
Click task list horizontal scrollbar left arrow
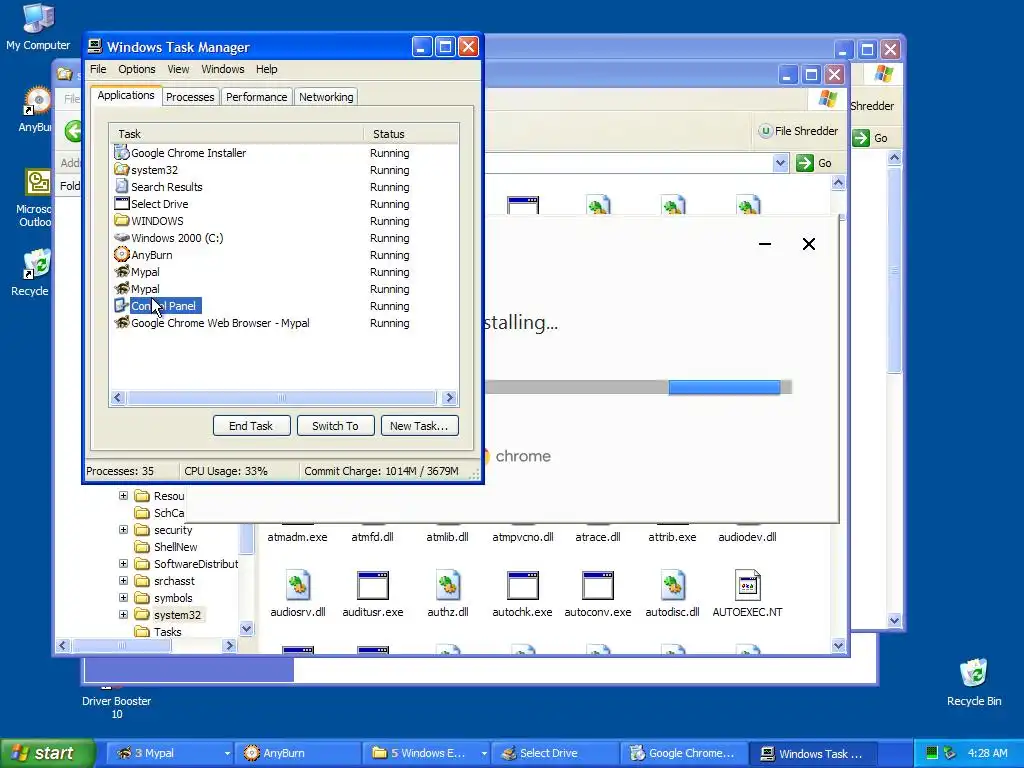118,398
